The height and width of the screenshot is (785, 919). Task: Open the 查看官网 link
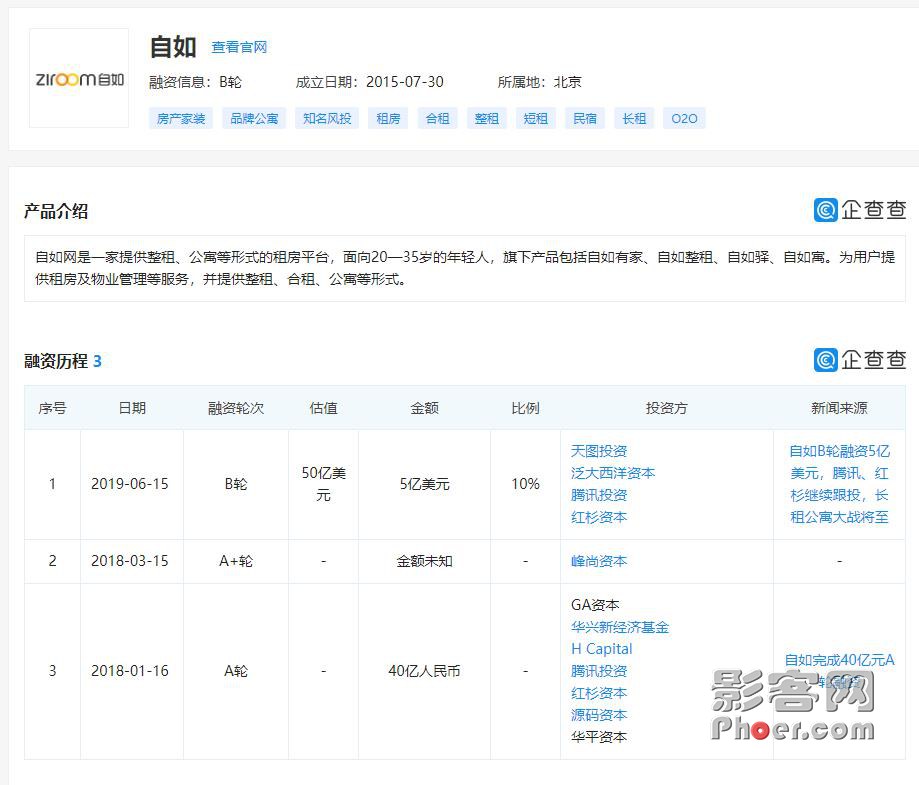tap(239, 47)
